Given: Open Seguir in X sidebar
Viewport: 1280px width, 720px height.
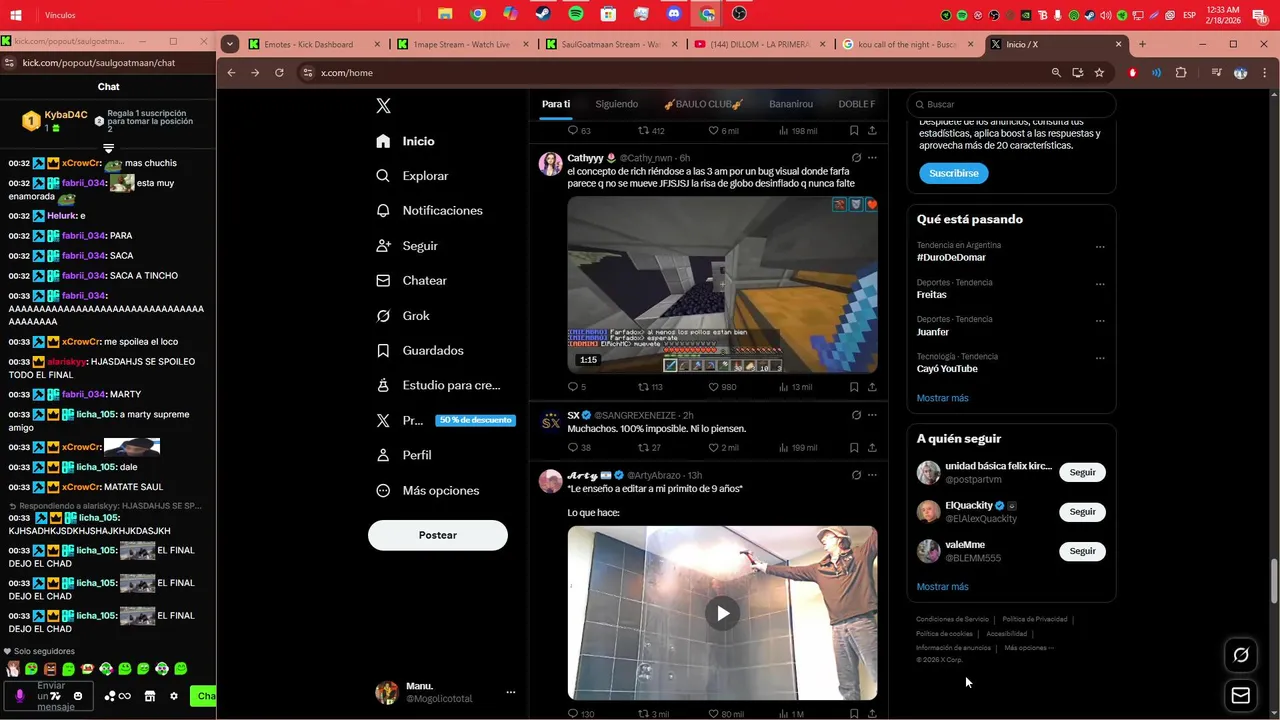Looking at the screenshot, I should coord(408,246).
